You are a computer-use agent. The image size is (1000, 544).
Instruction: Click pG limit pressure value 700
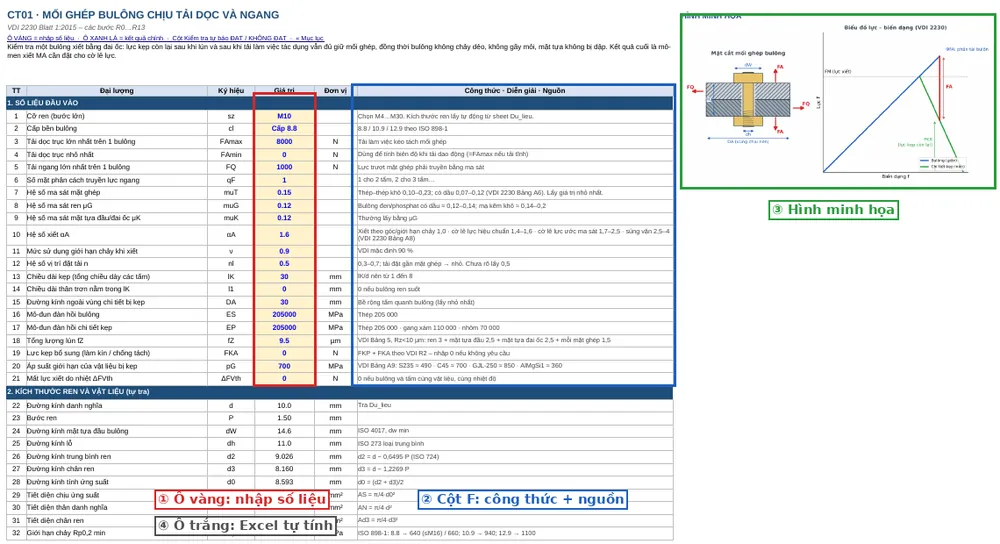tap(284, 366)
